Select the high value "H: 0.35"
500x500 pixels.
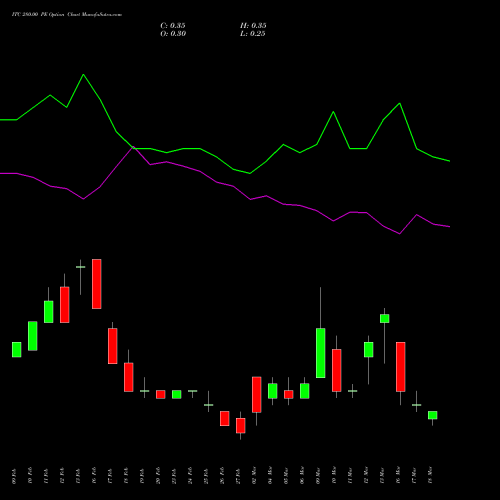[x=253, y=26]
